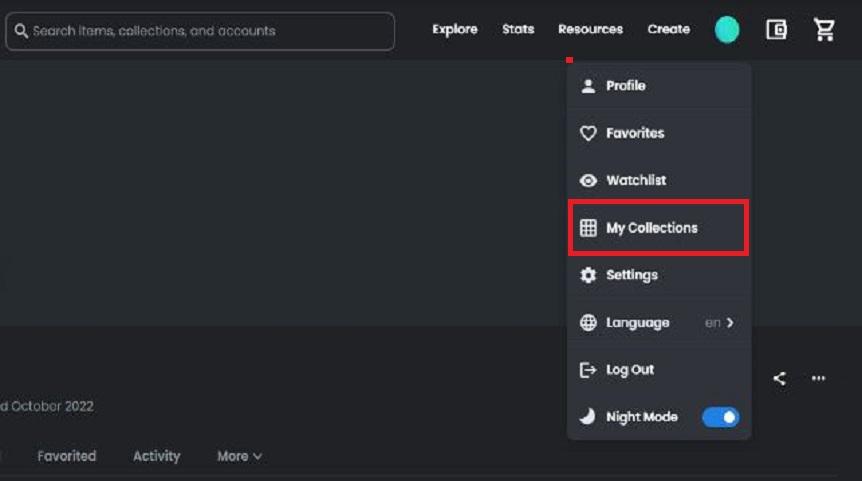This screenshot has width=862, height=481.
Task: Open the Stats menu
Action: click(518, 29)
